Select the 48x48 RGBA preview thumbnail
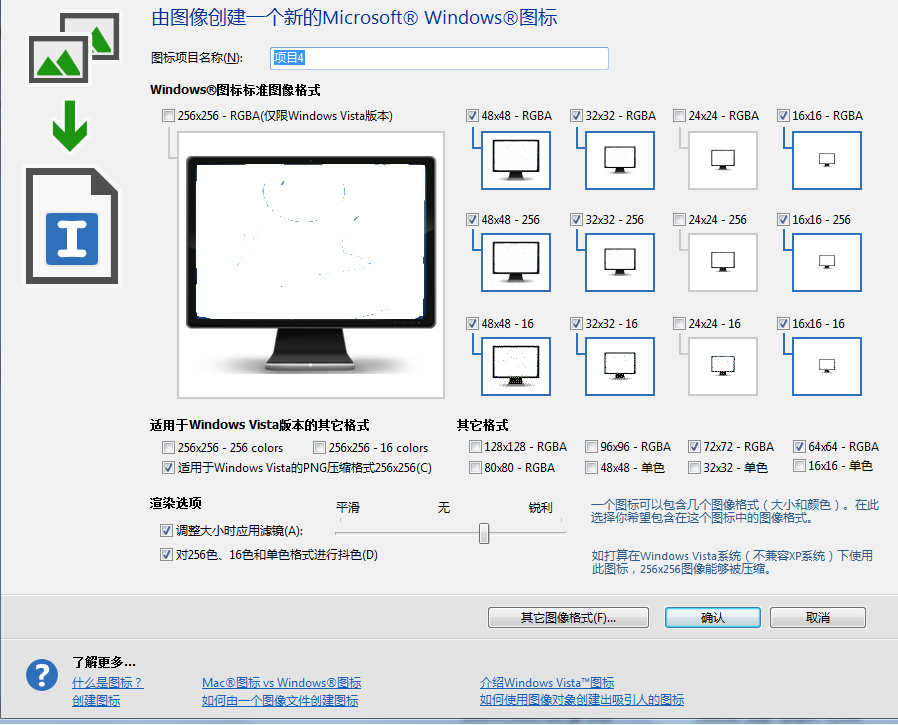This screenshot has width=898, height=725. [x=516, y=160]
